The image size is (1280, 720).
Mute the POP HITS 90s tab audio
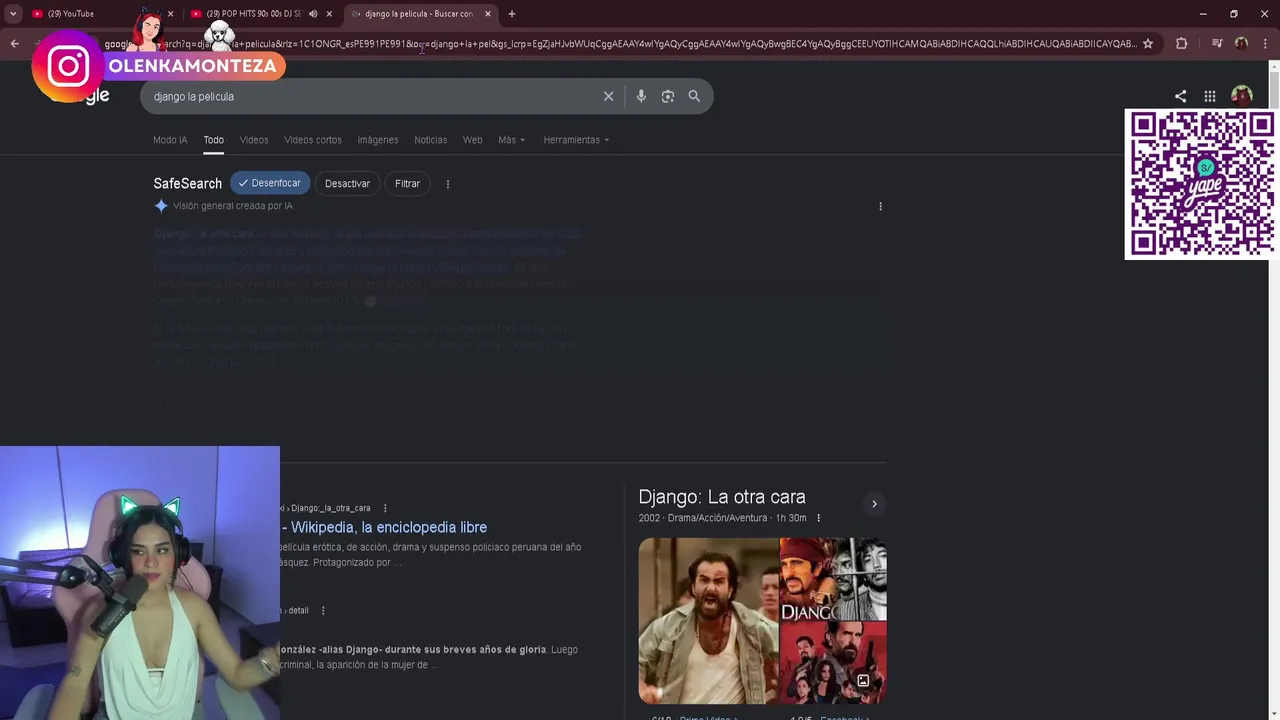click(x=313, y=14)
